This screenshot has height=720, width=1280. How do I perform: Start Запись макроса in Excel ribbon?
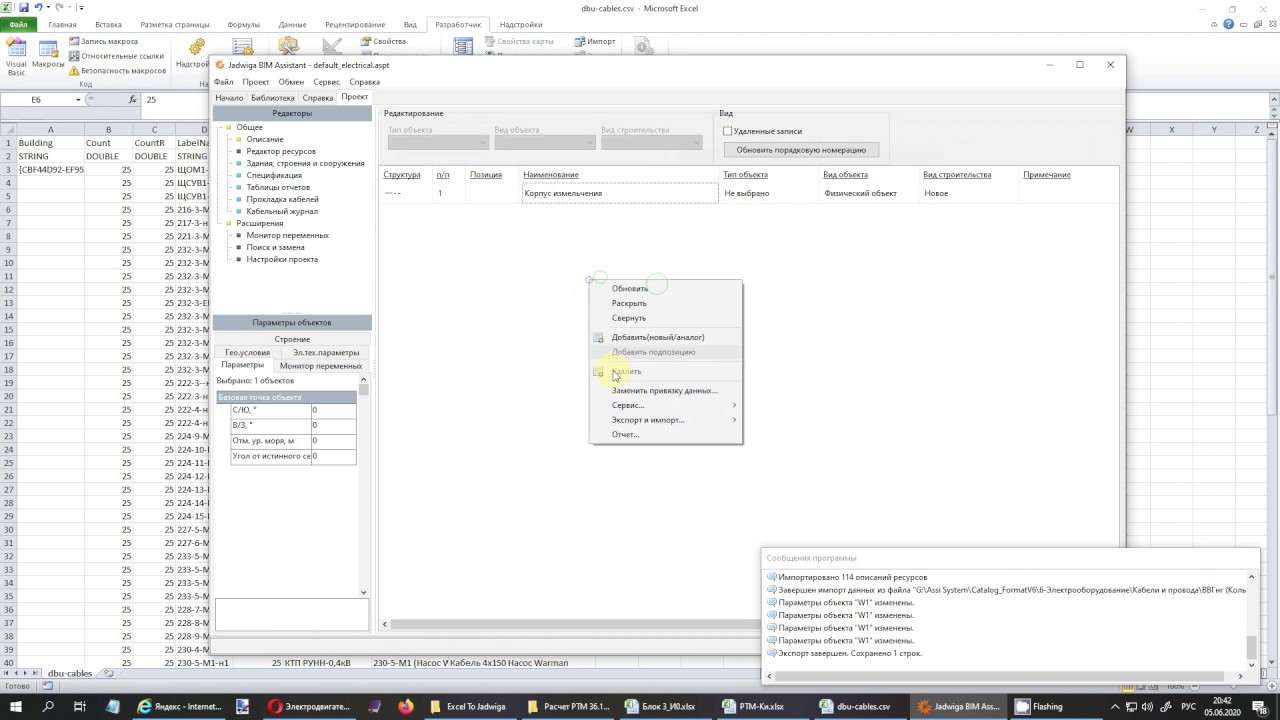coord(103,42)
